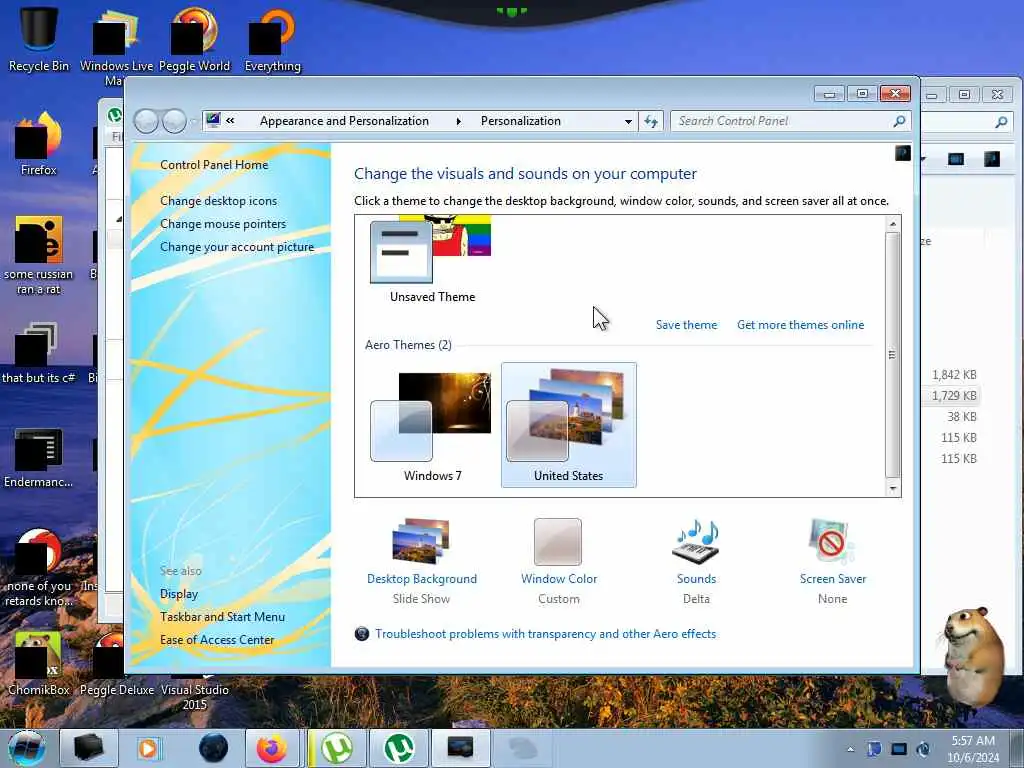Open the Everything desktop shortcut
The width and height of the screenshot is (1024, 768).
[272, 38]
